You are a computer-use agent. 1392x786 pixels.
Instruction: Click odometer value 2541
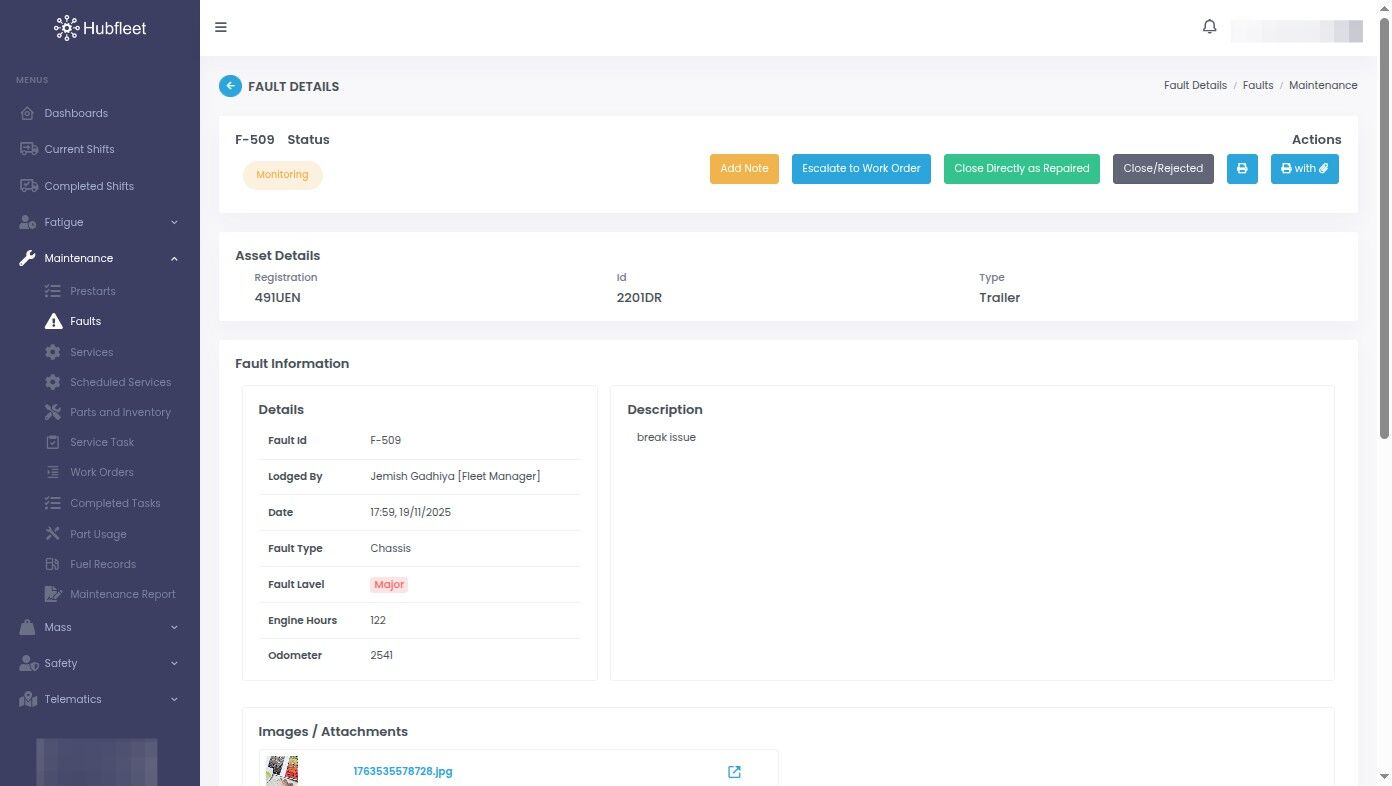[381, 655]
